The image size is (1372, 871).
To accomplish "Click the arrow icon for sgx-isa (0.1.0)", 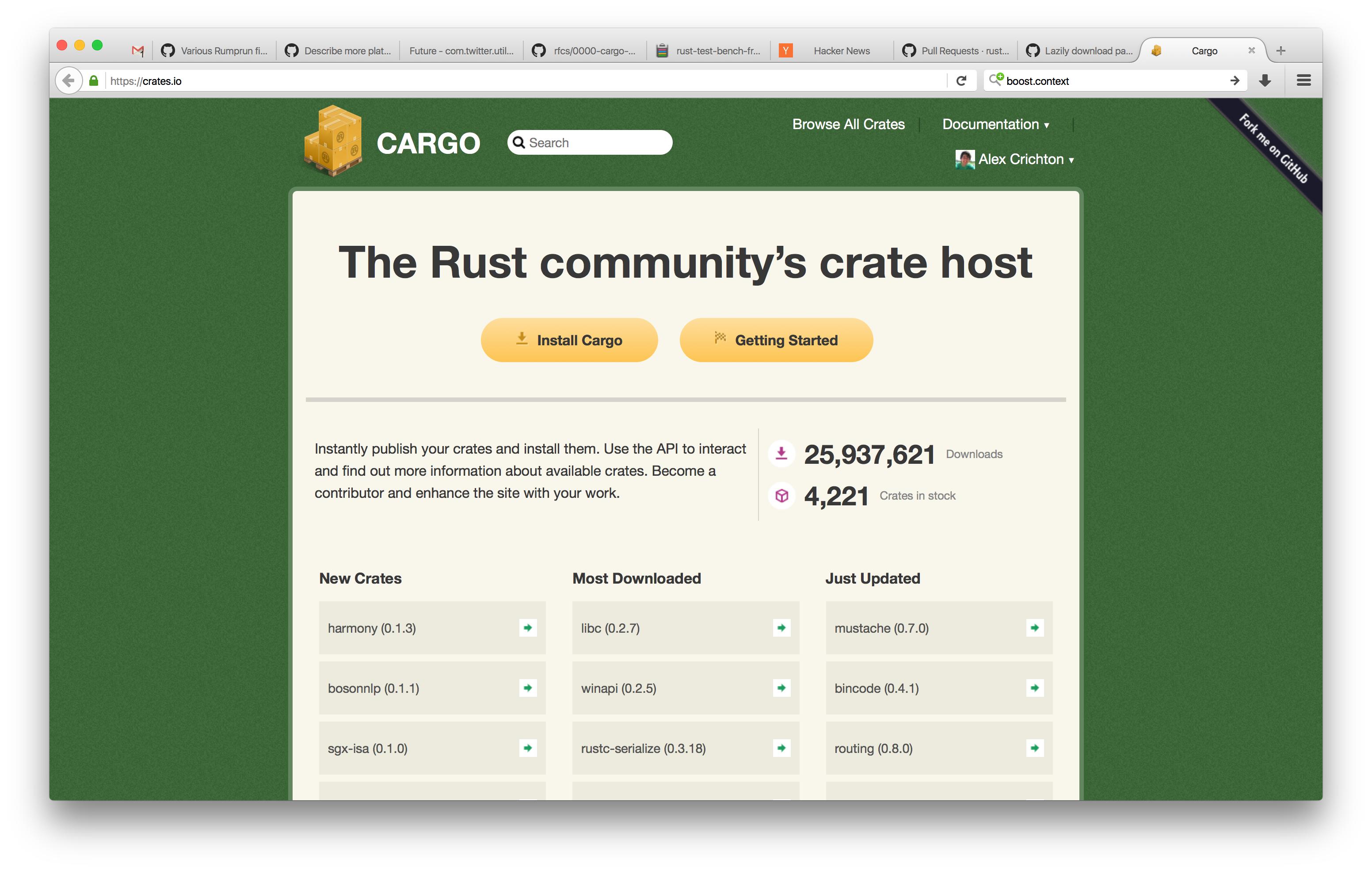I will pos(528,748).
